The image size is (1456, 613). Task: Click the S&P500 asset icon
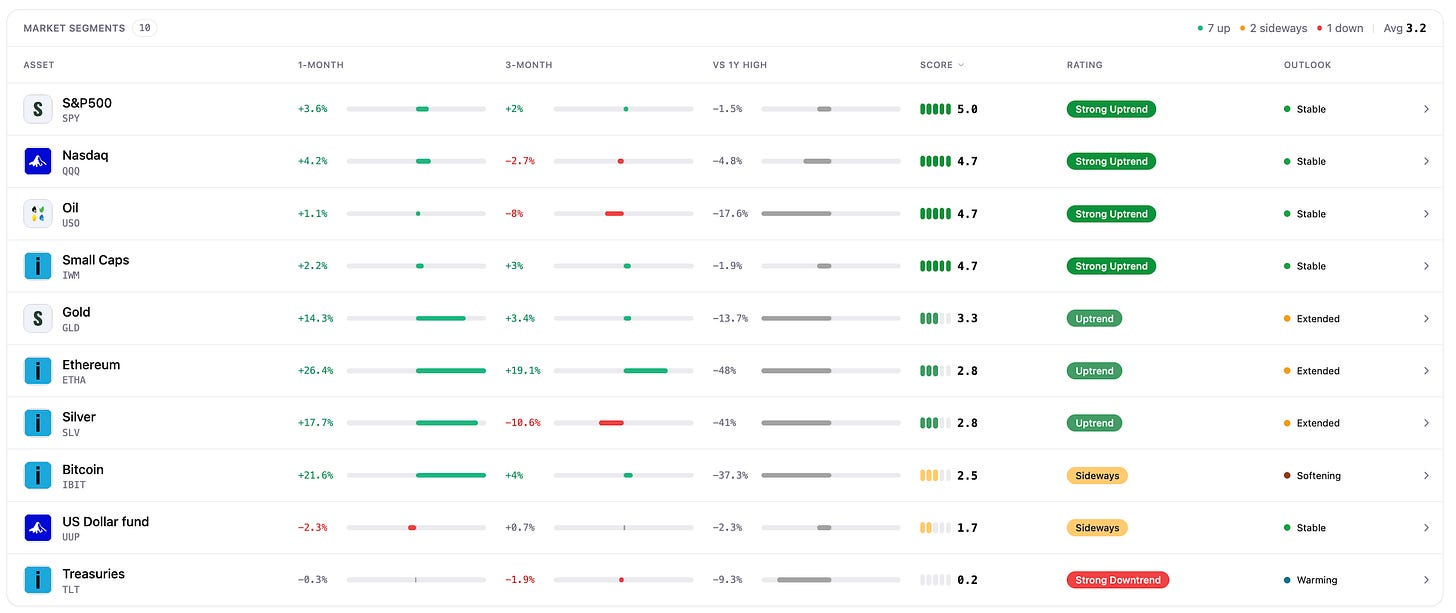point(38,109)
